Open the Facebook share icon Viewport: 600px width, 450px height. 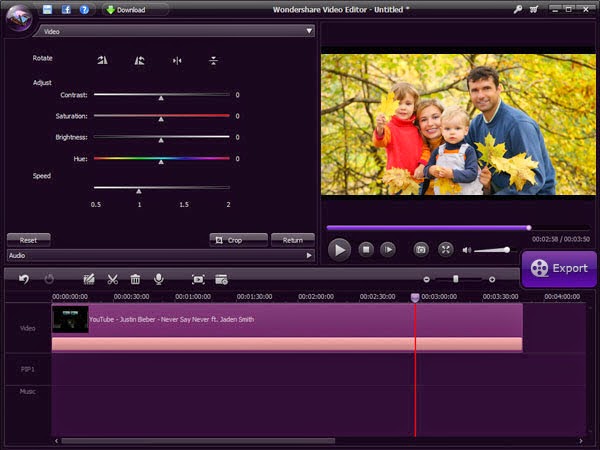click(66, 9)
